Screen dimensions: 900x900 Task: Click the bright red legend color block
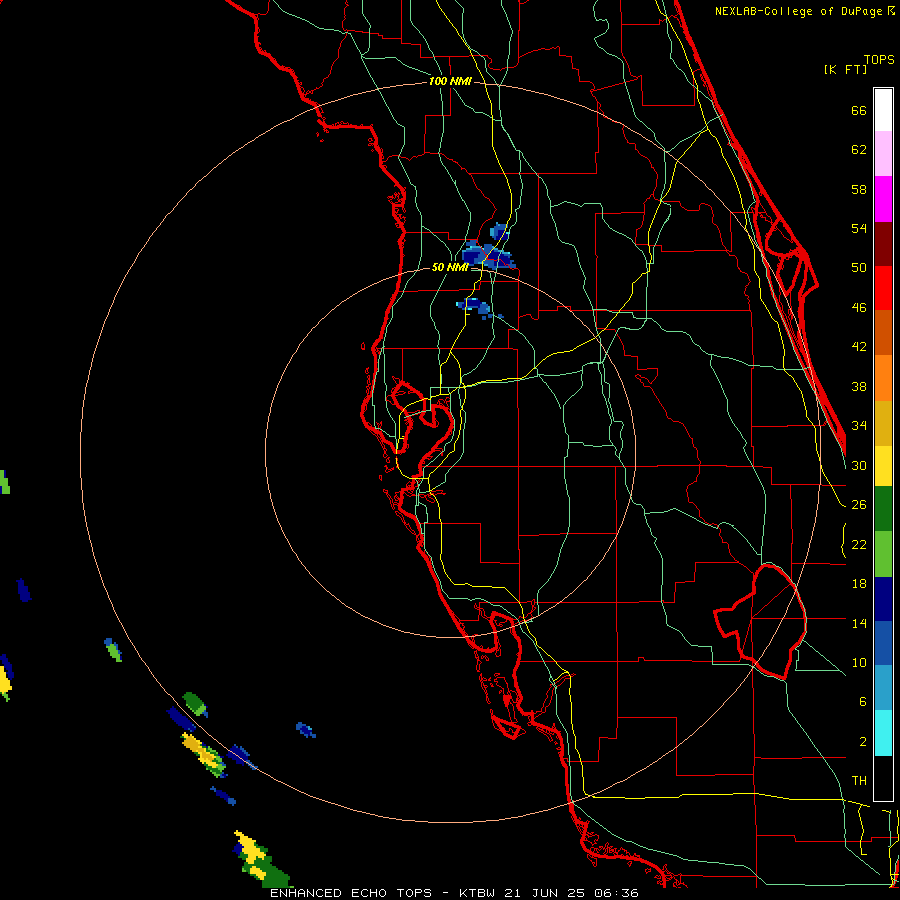click(883, 288)
